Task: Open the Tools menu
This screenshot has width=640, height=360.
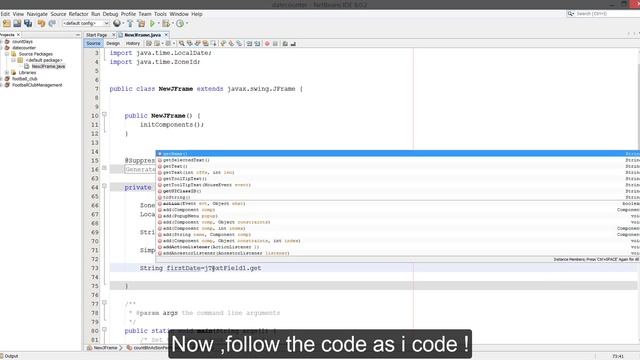Action: pyautogui.click(x=160, y=14)
